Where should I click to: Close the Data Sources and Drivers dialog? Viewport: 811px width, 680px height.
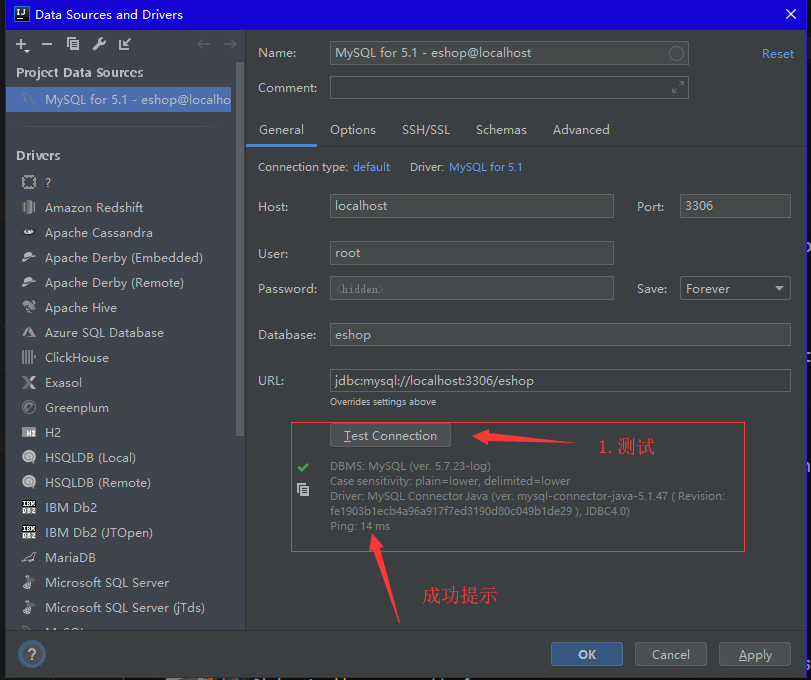click(x=790, y=14)
